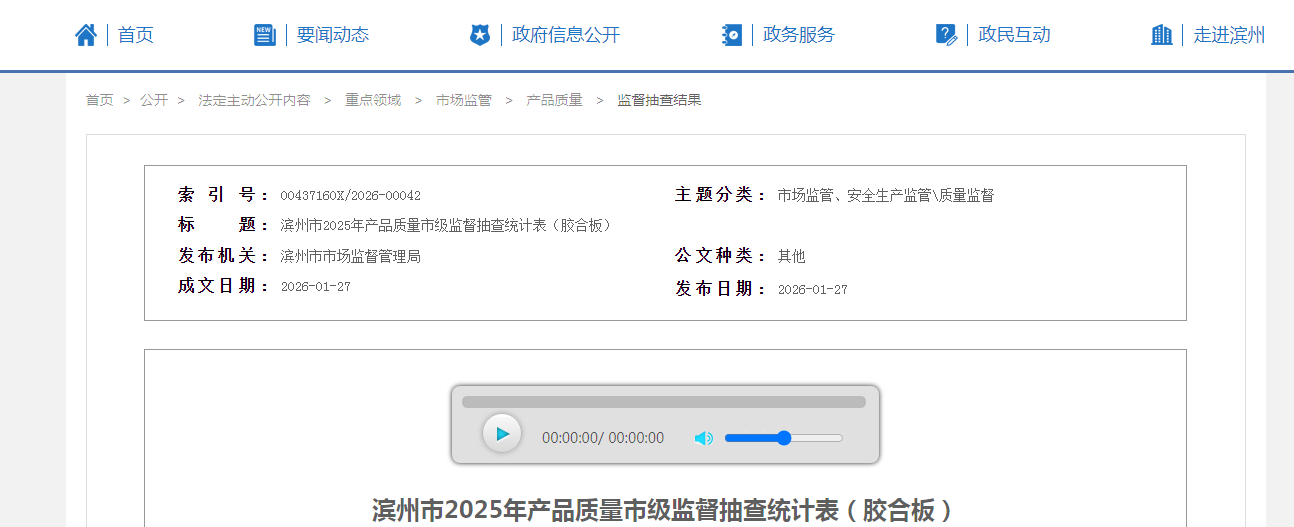Image resolution: width=1294 pixels, height=527 pixels.
Task: Click the news icon beside 要闻动态
Action: (264, 35)
